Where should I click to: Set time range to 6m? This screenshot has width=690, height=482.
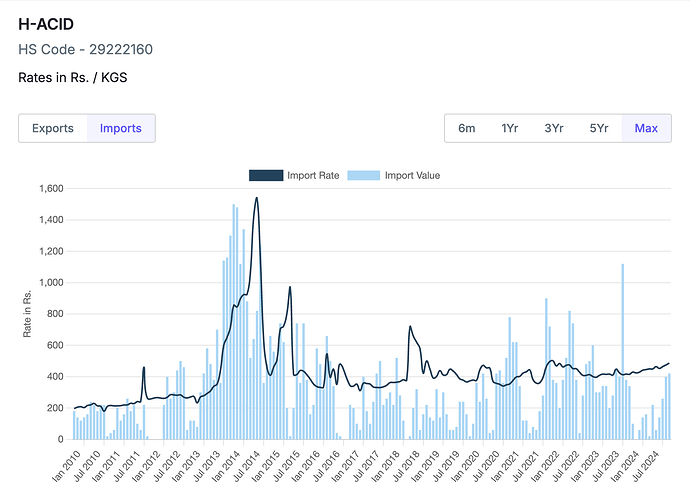coord(466,128)
